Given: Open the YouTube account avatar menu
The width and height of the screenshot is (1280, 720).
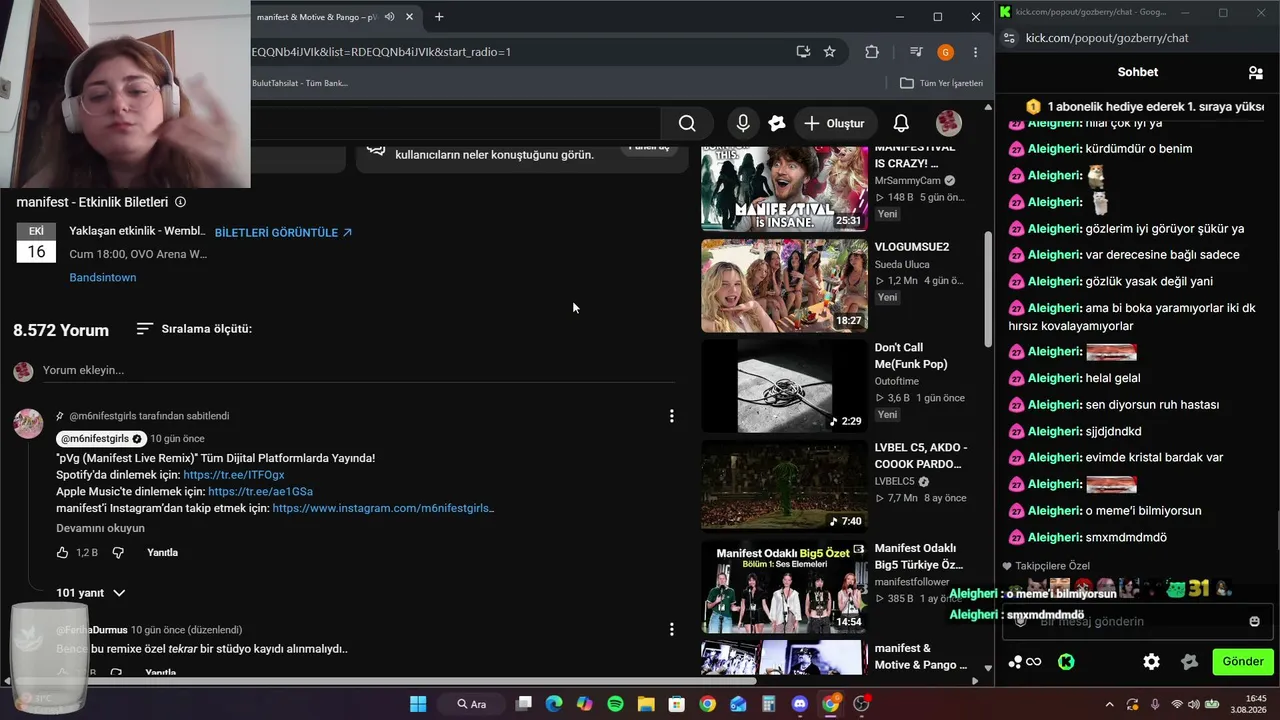Looking at the screenshot, I should (948, 123).
